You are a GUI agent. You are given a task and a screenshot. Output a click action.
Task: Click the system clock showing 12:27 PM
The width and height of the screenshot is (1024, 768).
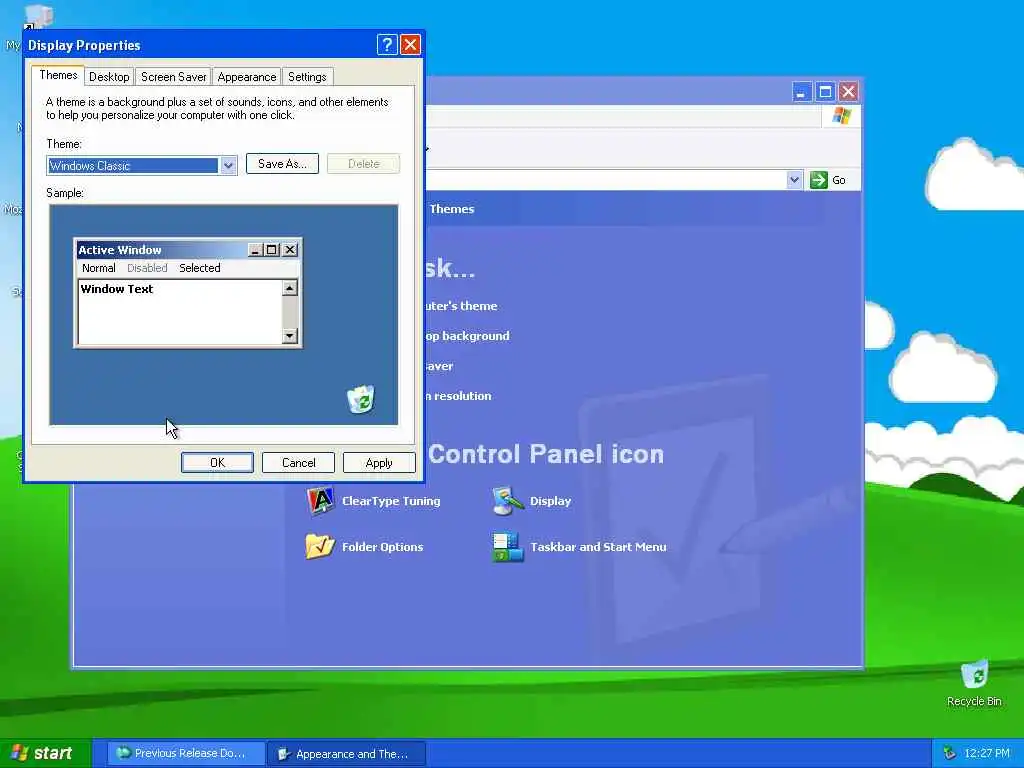(x=987, y=753)
